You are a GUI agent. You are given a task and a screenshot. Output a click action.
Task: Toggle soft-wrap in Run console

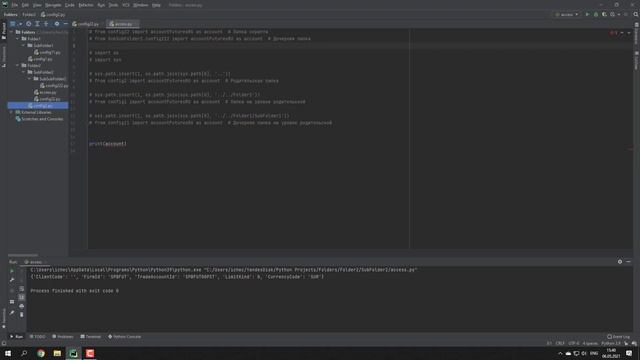click(22, 289)
